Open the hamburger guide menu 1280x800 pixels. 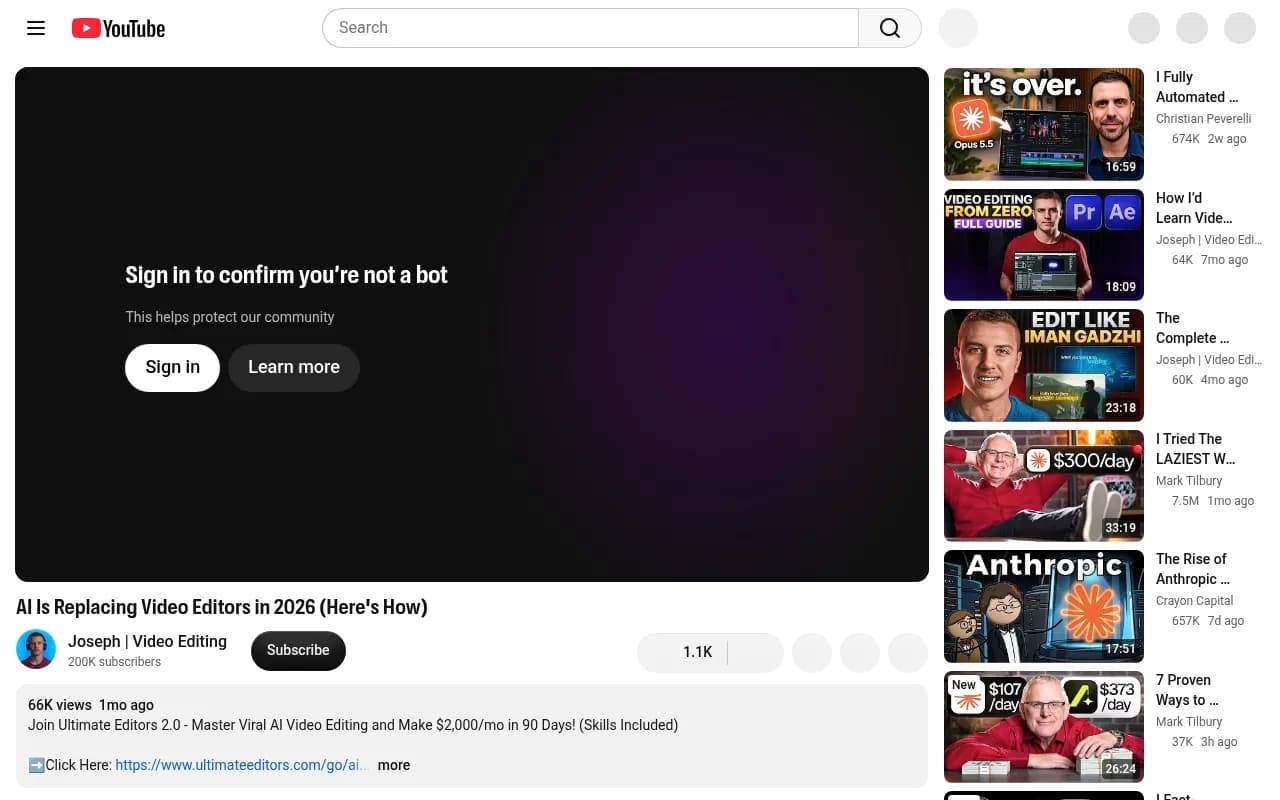[x=36, y=28]
